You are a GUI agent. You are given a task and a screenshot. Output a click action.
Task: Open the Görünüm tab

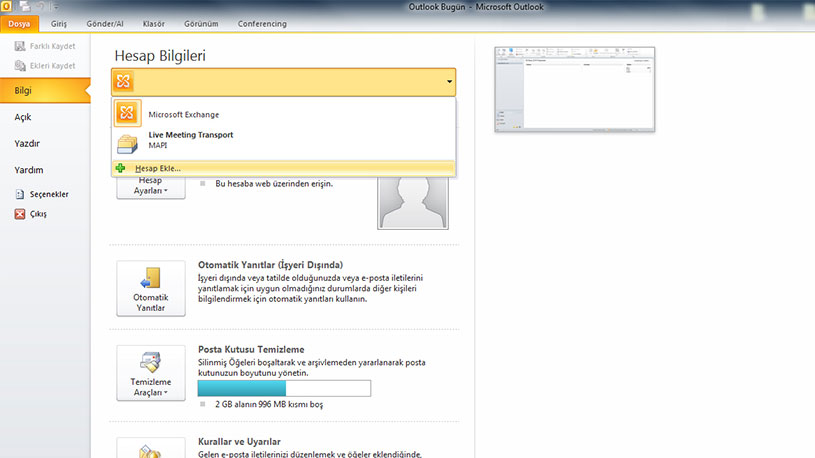tap(201, 24)
